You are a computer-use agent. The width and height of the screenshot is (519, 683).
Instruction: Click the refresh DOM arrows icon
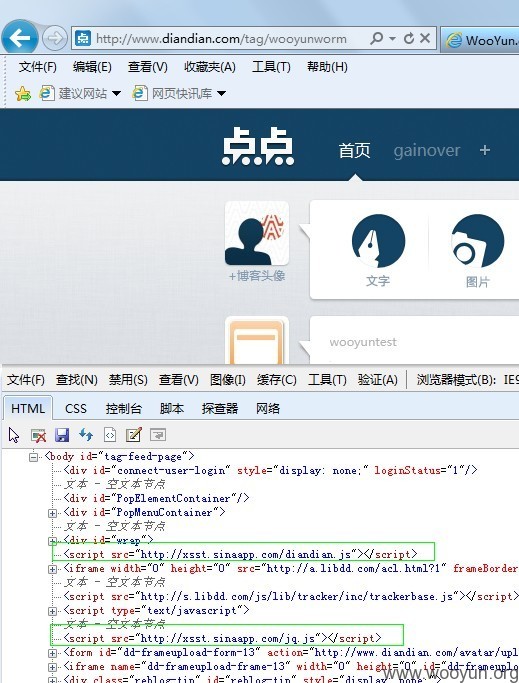click(x=86, y=435)
